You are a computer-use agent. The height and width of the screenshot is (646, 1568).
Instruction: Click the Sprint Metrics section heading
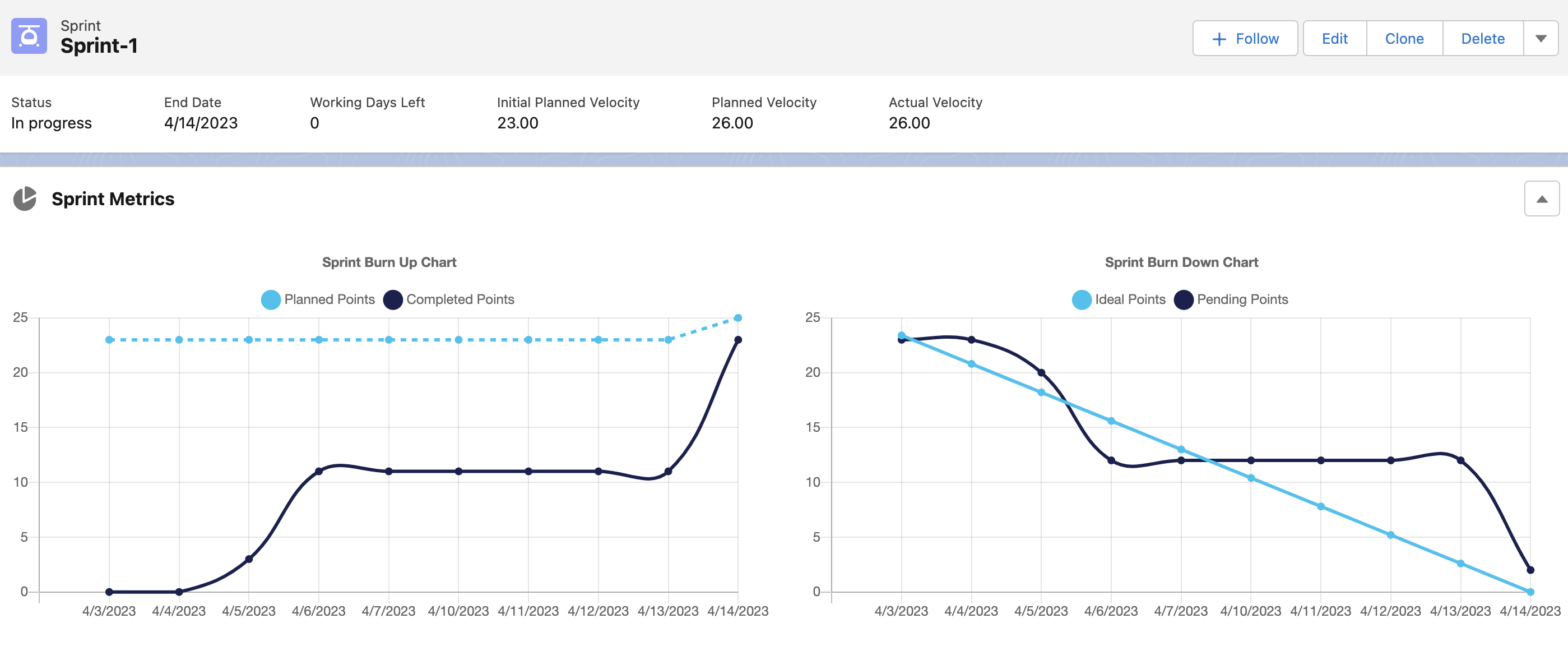(113, 199)
